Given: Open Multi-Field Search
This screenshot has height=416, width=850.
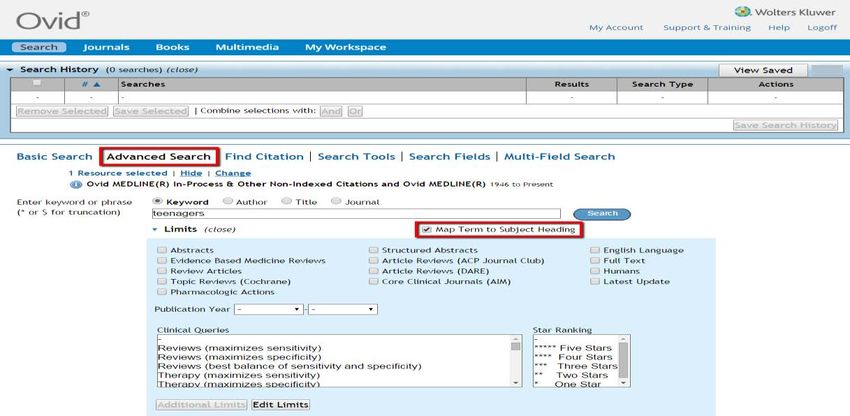Looking at the screenshot, I should click(559, 157).
